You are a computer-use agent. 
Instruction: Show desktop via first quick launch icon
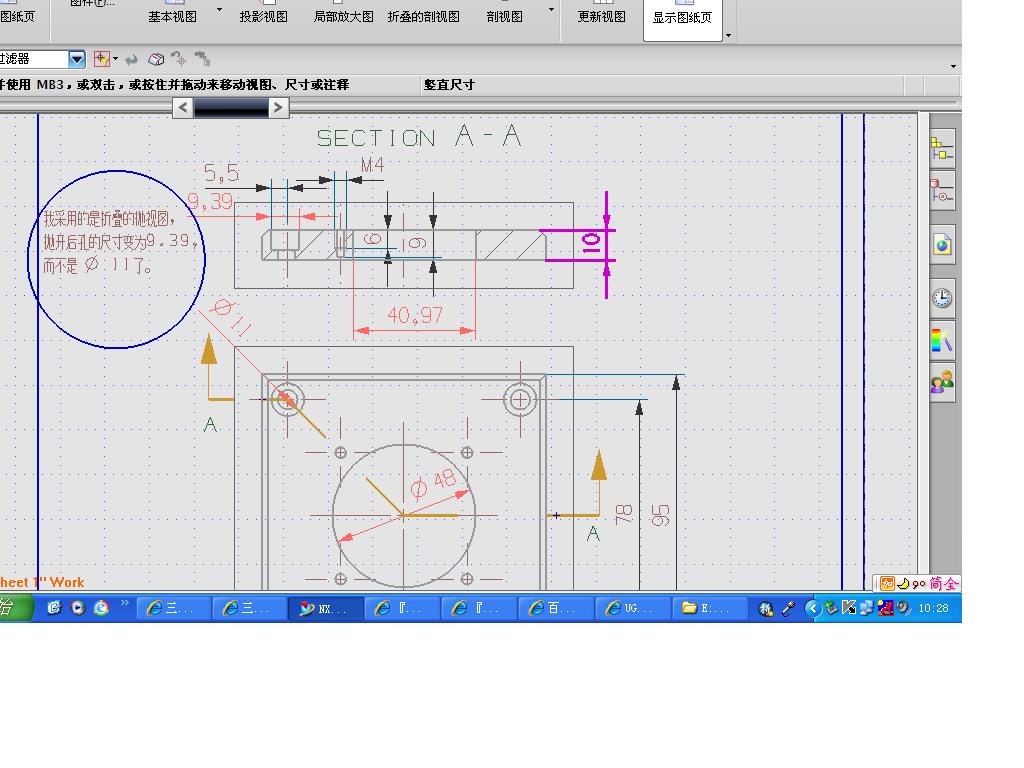click(x=54, y=608)
